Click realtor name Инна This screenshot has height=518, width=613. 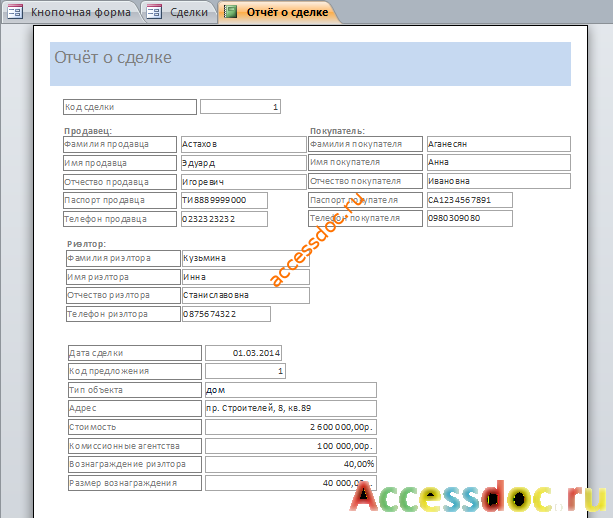click(x=246, y=277)
